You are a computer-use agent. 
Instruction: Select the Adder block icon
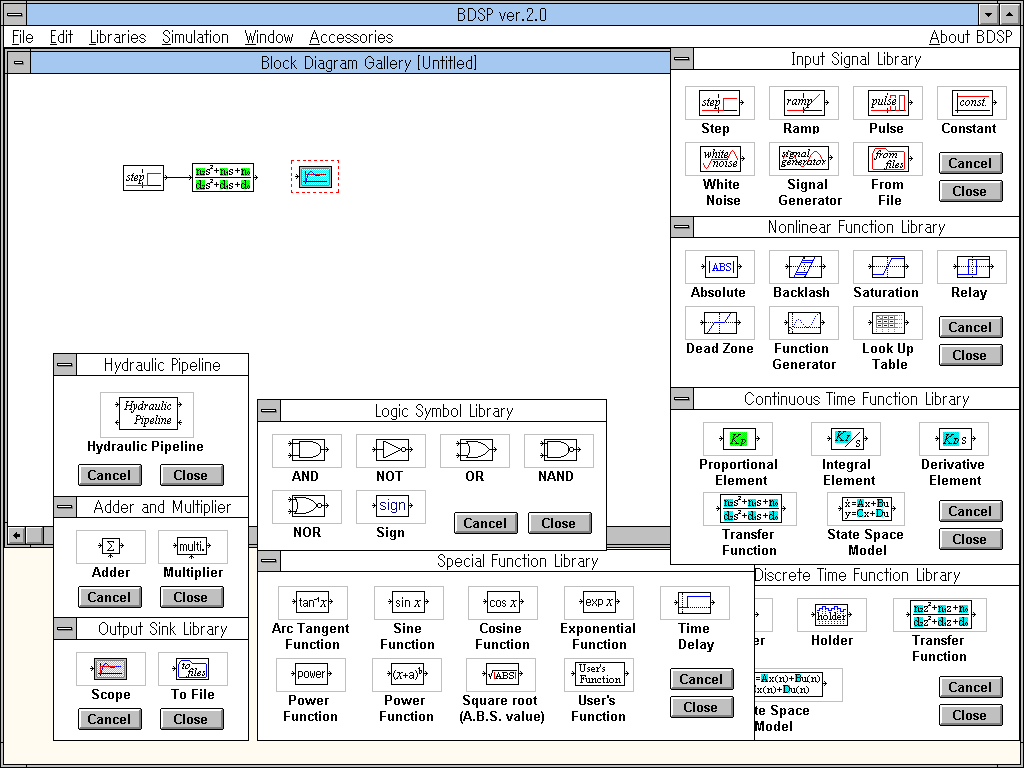tap(111, 547)
